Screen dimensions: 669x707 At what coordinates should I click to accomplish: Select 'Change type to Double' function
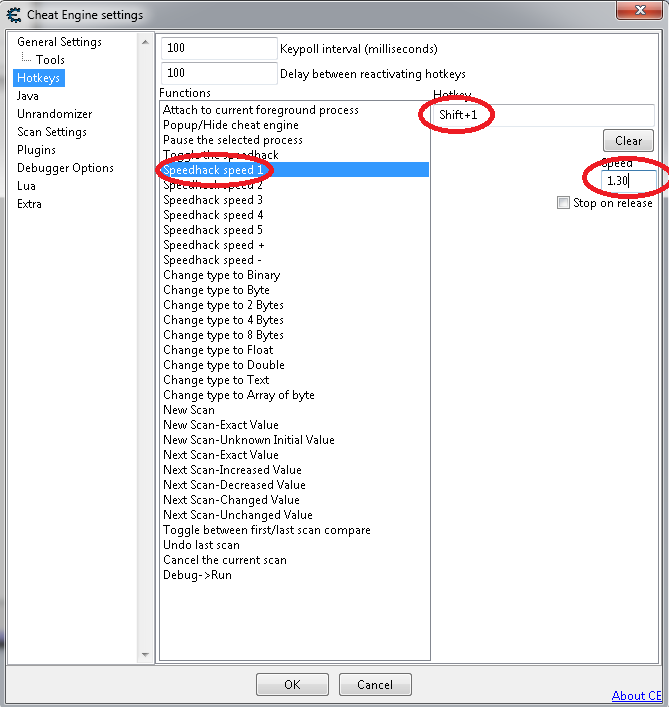[x=295, y=365]
